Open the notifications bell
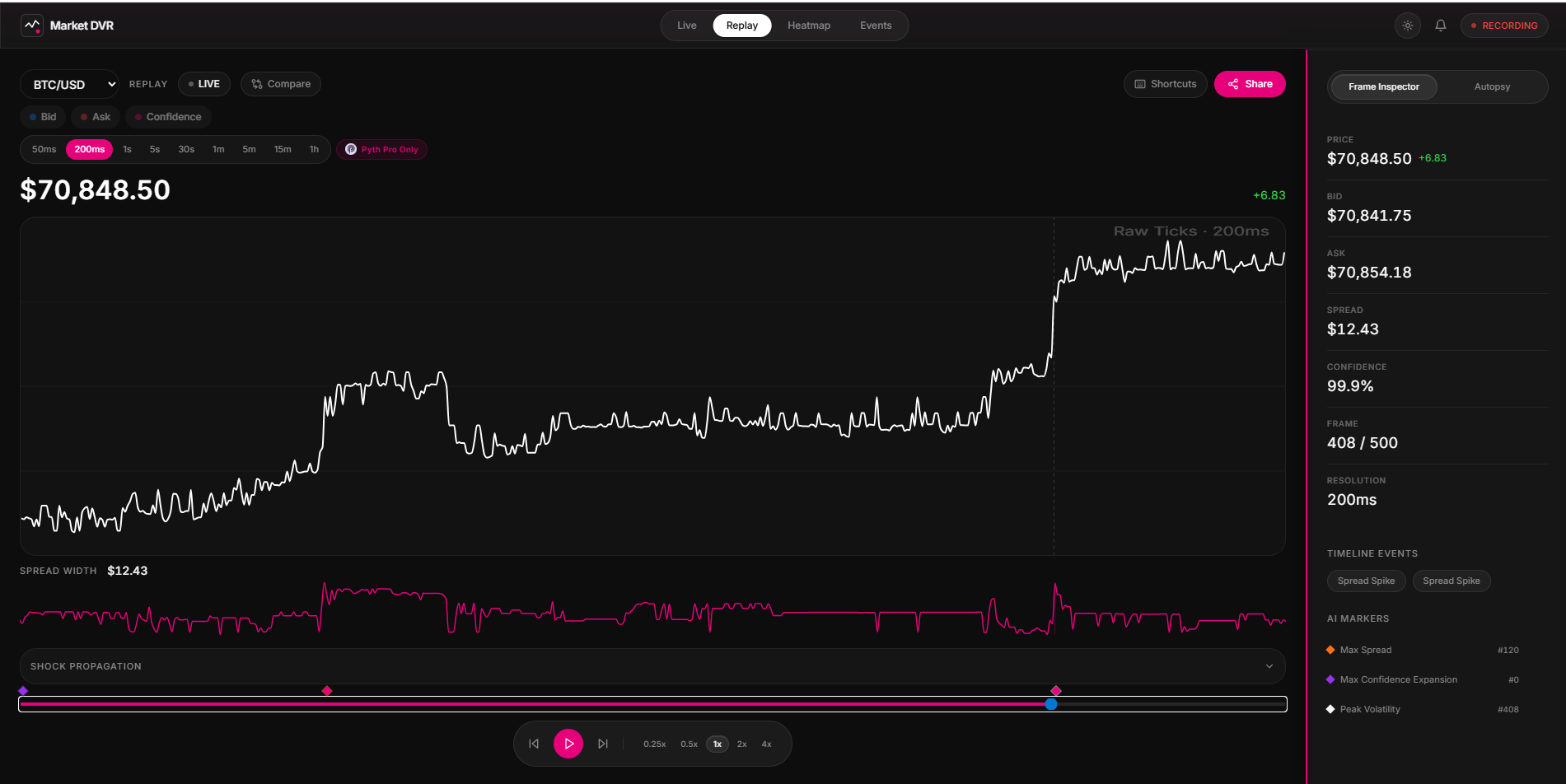Image resolution: width=1566 pixels, height=784 pixels. [1441, 26]
